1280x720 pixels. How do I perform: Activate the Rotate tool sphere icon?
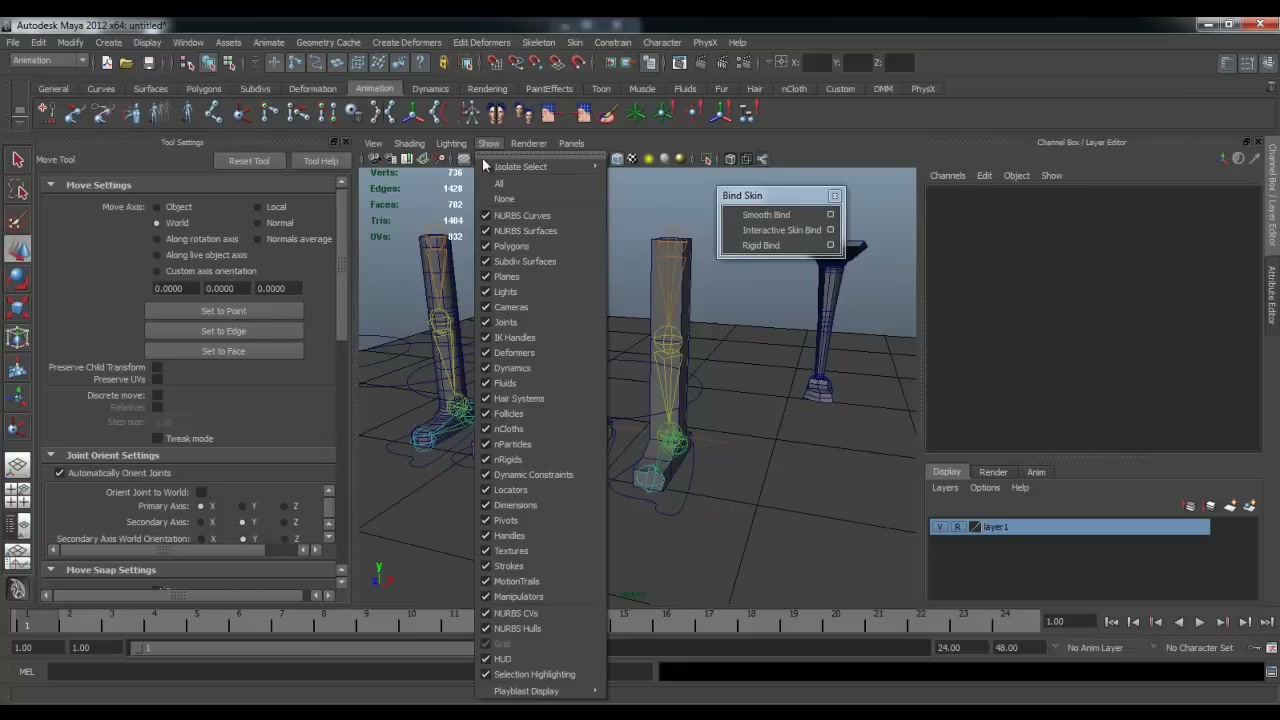[17, 279]
